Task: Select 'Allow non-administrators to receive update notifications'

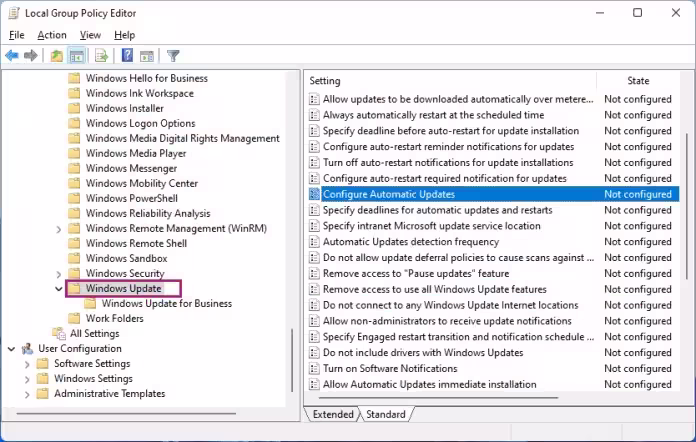Action: pyautogui.click(x=447, y=321)
